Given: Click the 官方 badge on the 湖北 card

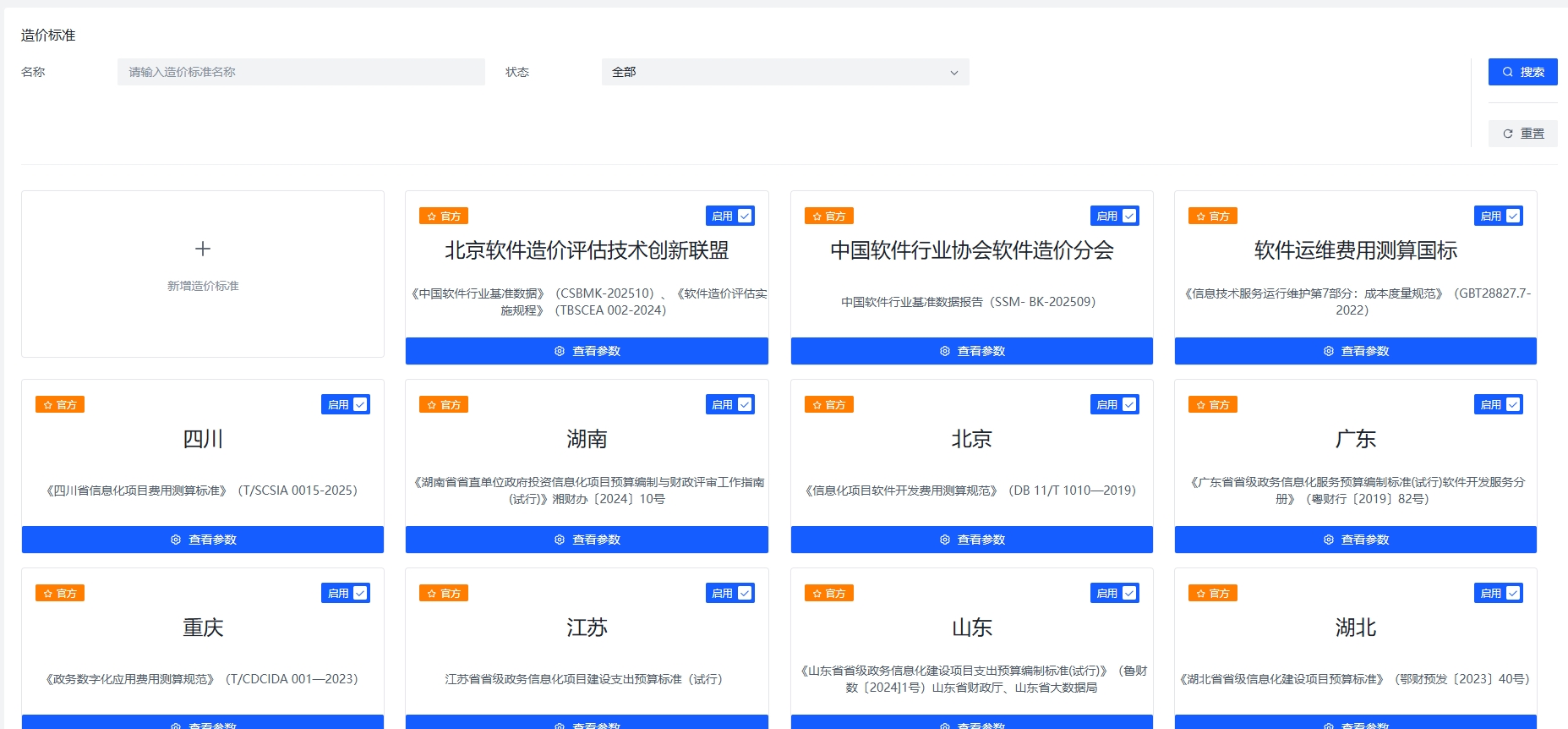Looking at the screenshot, I should click(x=1213, y=594).
